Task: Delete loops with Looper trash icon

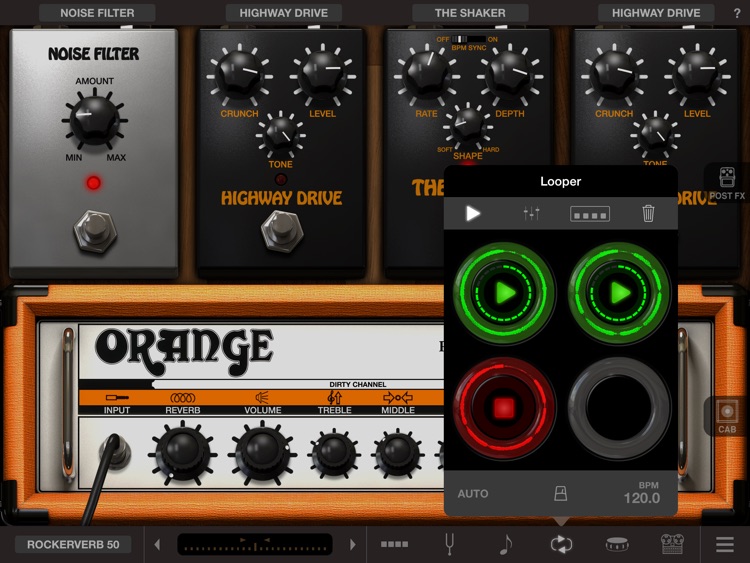Action: 648,213
